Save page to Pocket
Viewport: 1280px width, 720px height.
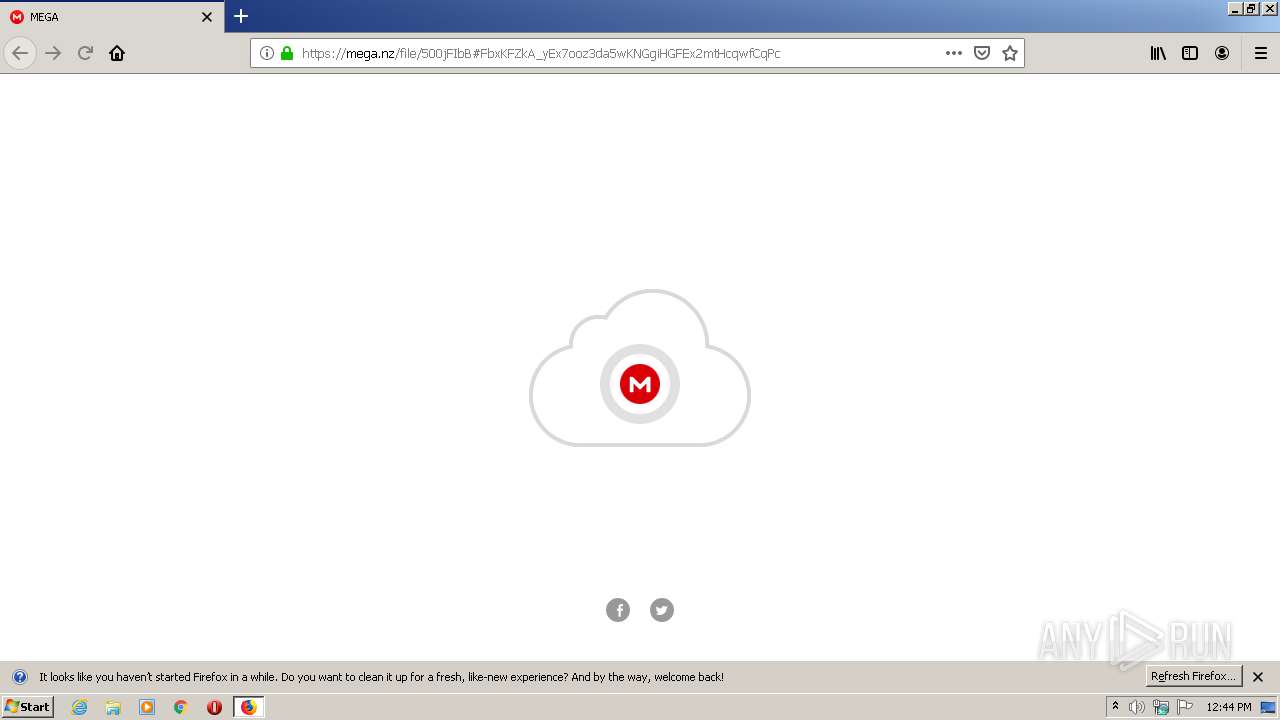coord(982,53)
